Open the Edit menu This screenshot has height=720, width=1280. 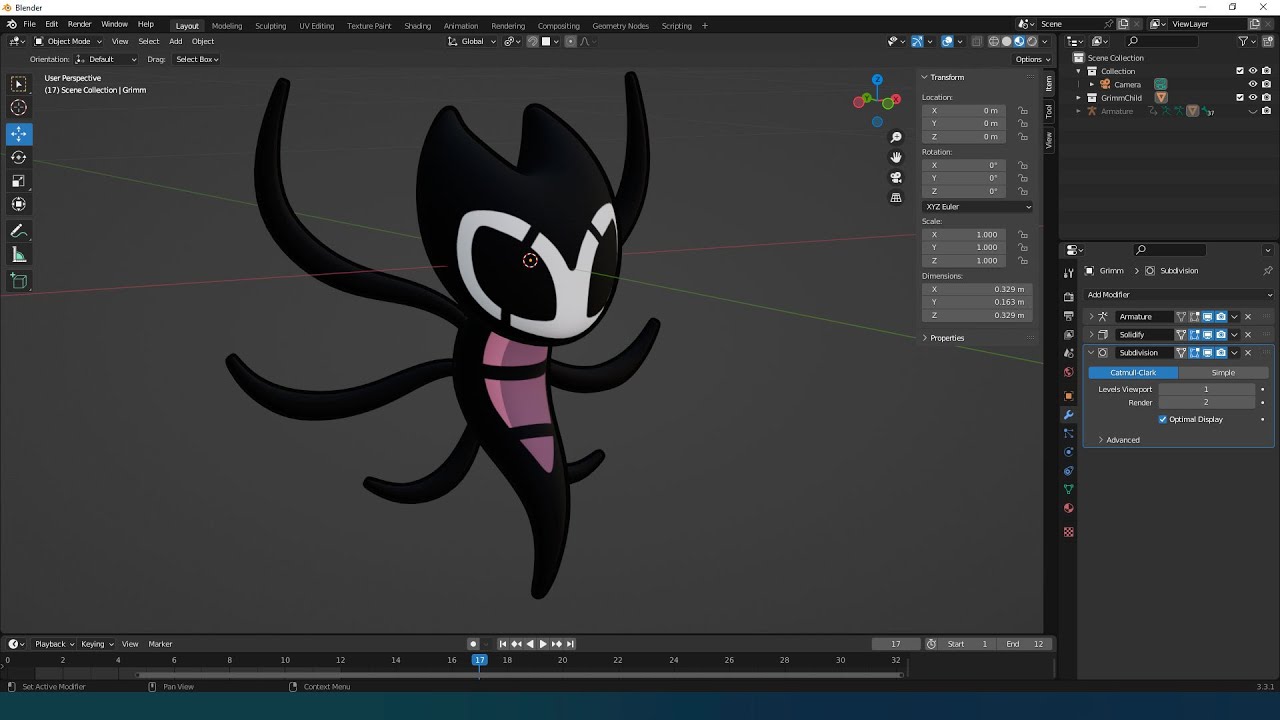click(51, 24)
